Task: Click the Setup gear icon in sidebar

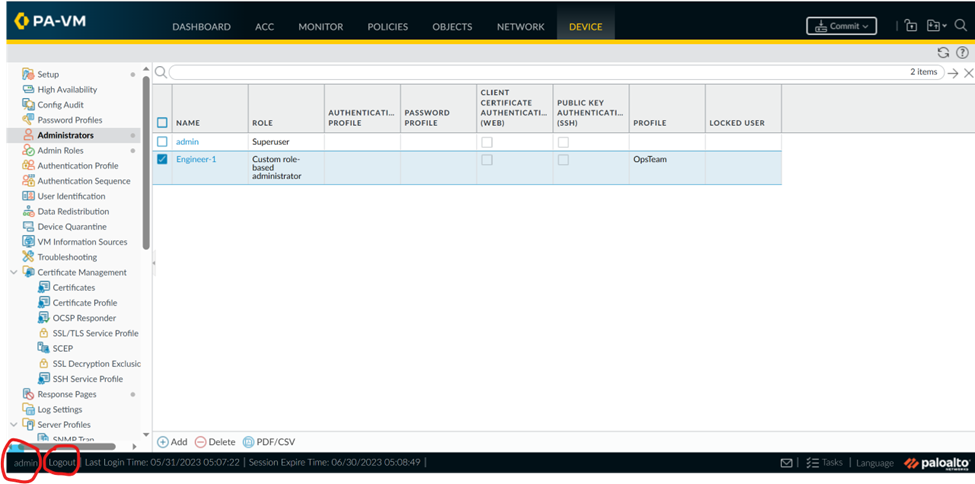Action: tap(28, 74)
